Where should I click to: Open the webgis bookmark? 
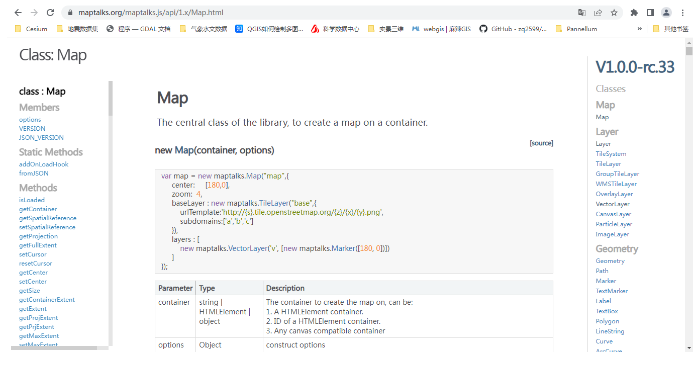(x=441, y=29)
